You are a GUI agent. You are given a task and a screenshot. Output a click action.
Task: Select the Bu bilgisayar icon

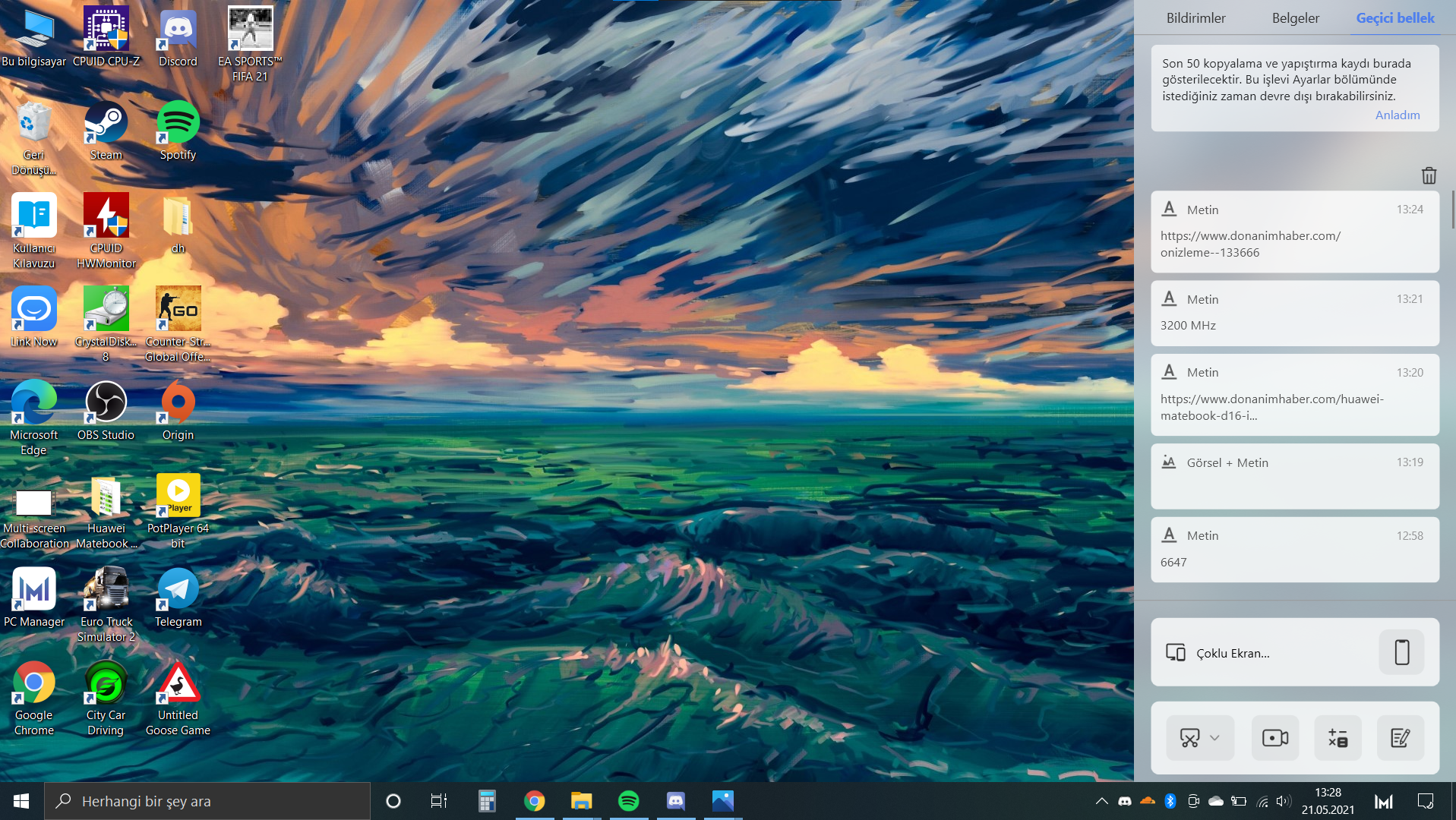[34, 37]
